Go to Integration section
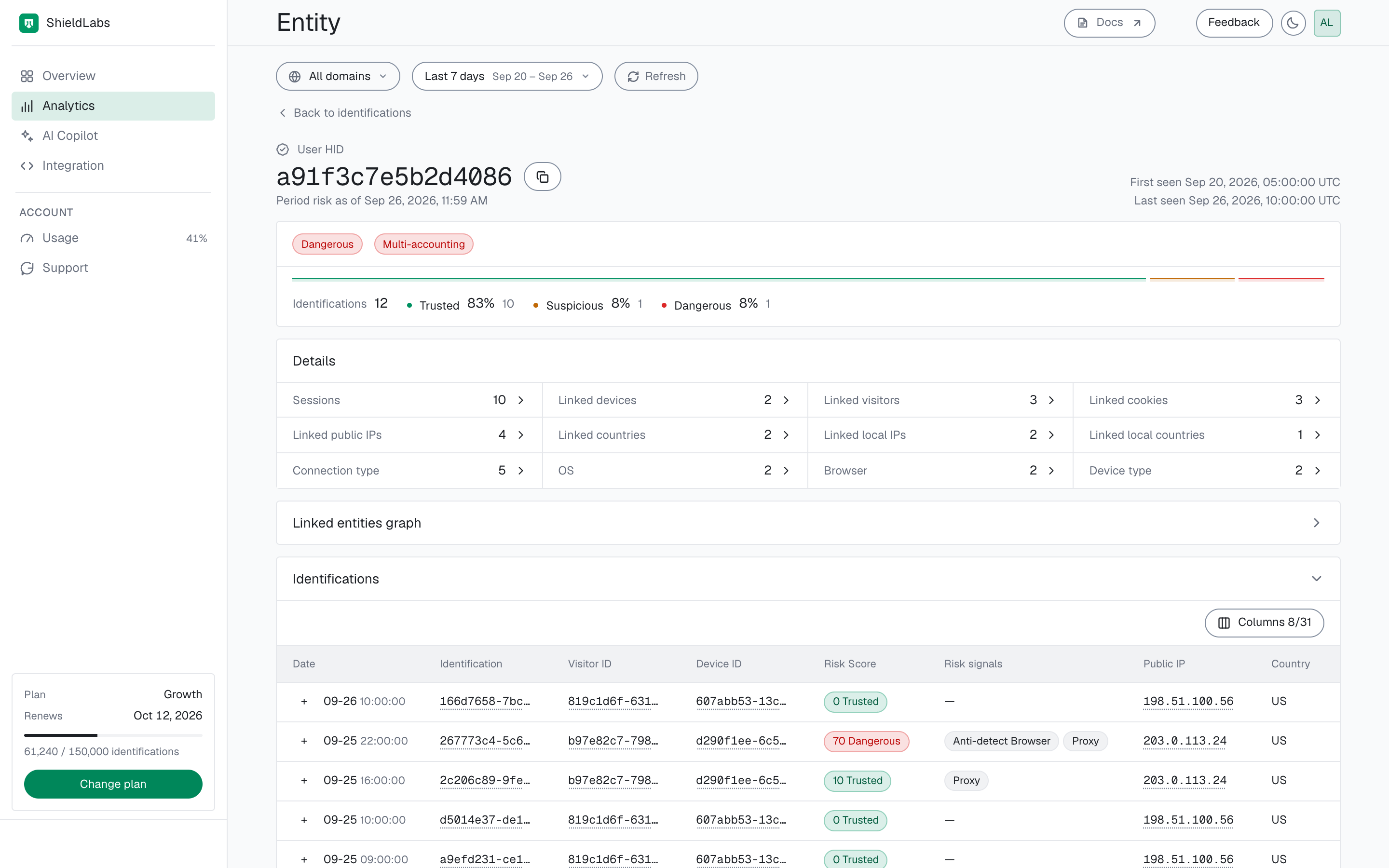The height and width of the screenshot is (868, 1389). (113, 165)
